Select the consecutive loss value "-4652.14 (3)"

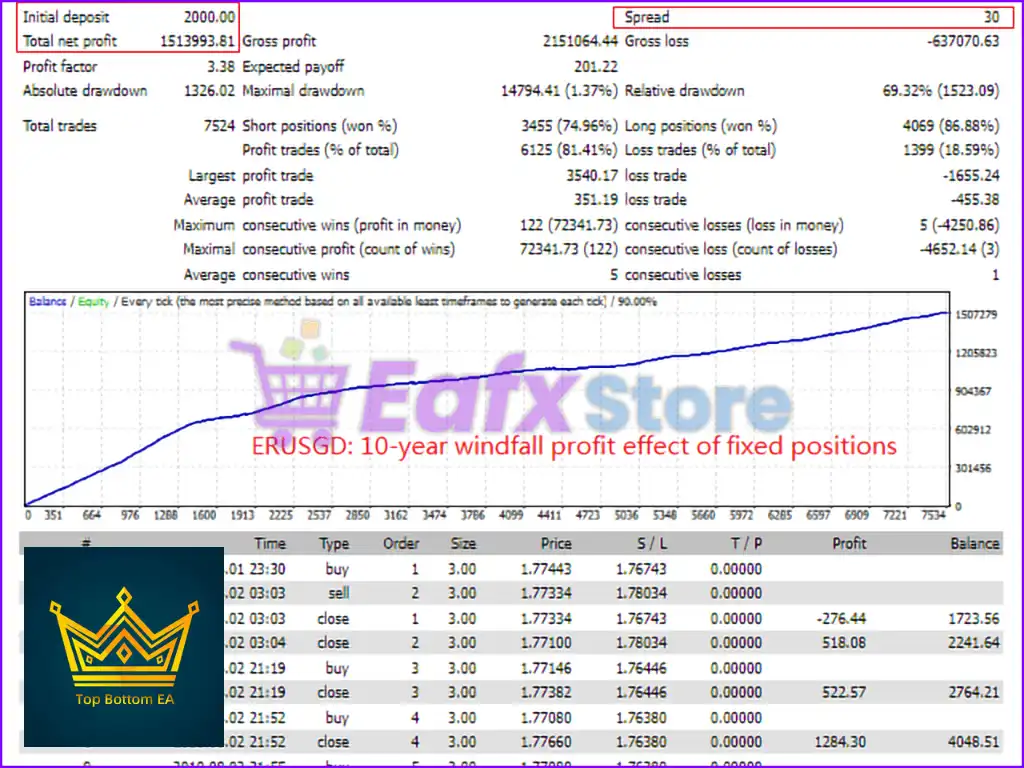959,249
